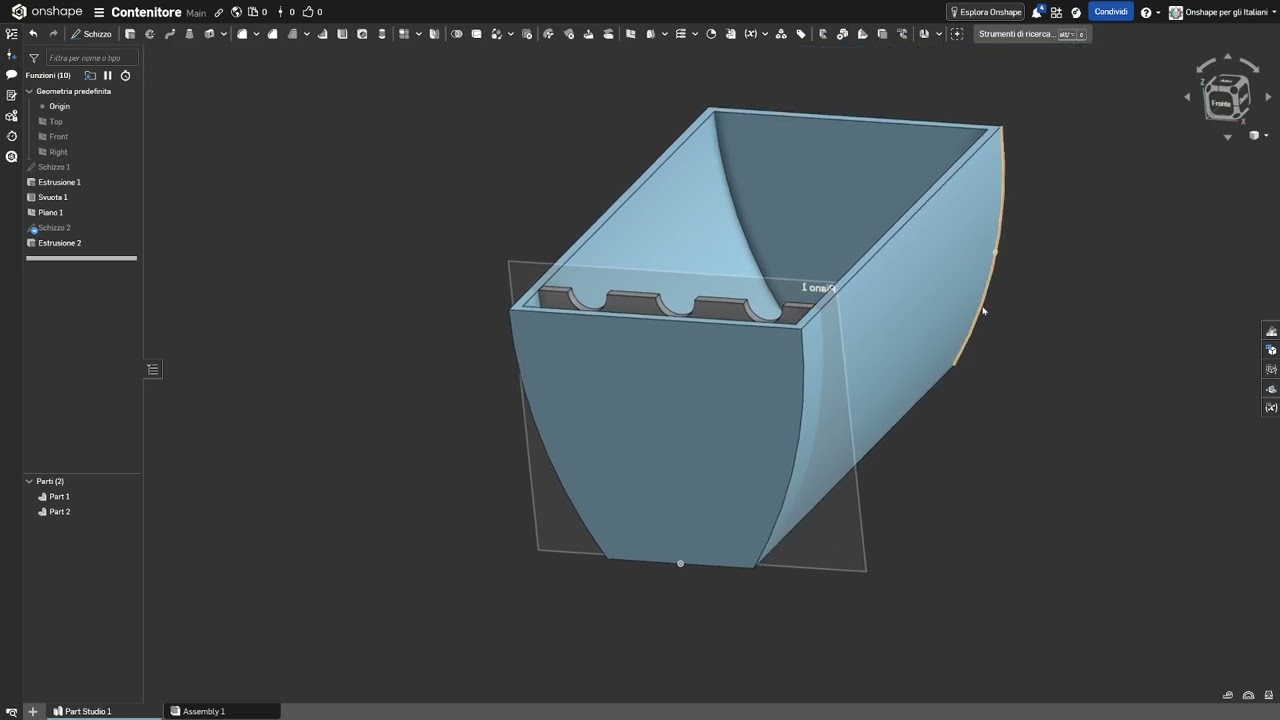Click the add folder icon beside Funzioni
The image size is (1280, 720).
tap(90, 75)
